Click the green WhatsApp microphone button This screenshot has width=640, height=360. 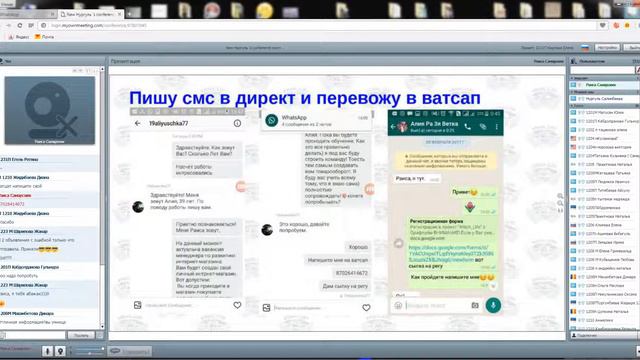(x=493, y=305)
